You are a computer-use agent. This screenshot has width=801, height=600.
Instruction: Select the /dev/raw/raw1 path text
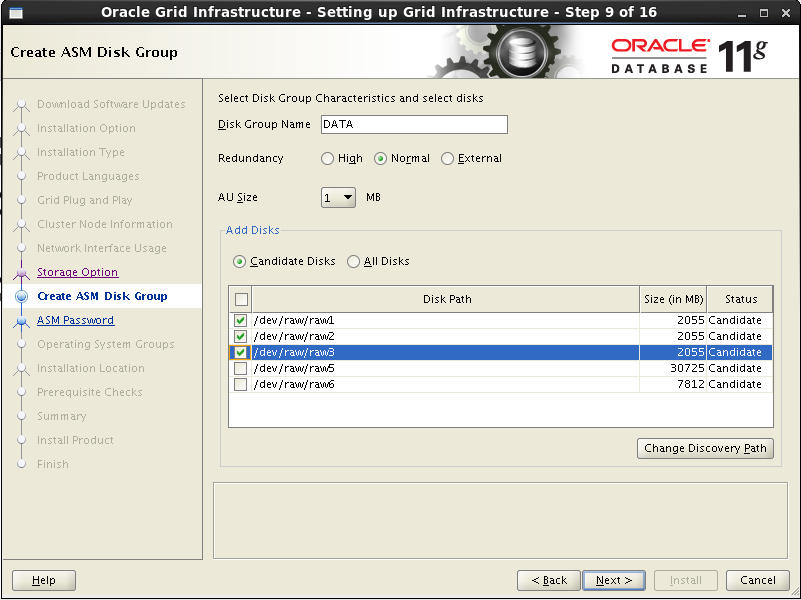click(294, 321)
